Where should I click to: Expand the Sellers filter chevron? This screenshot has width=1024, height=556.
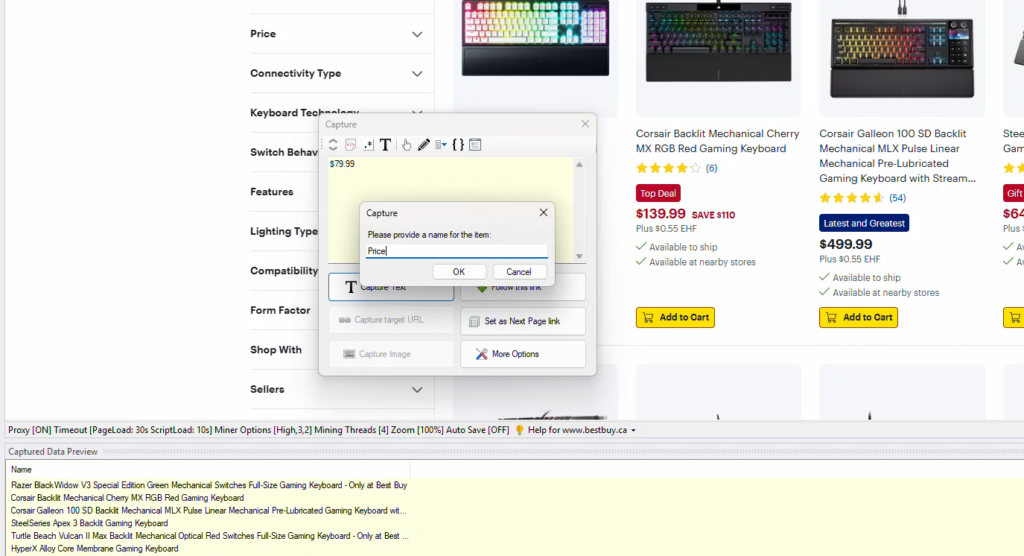[417, 390]
